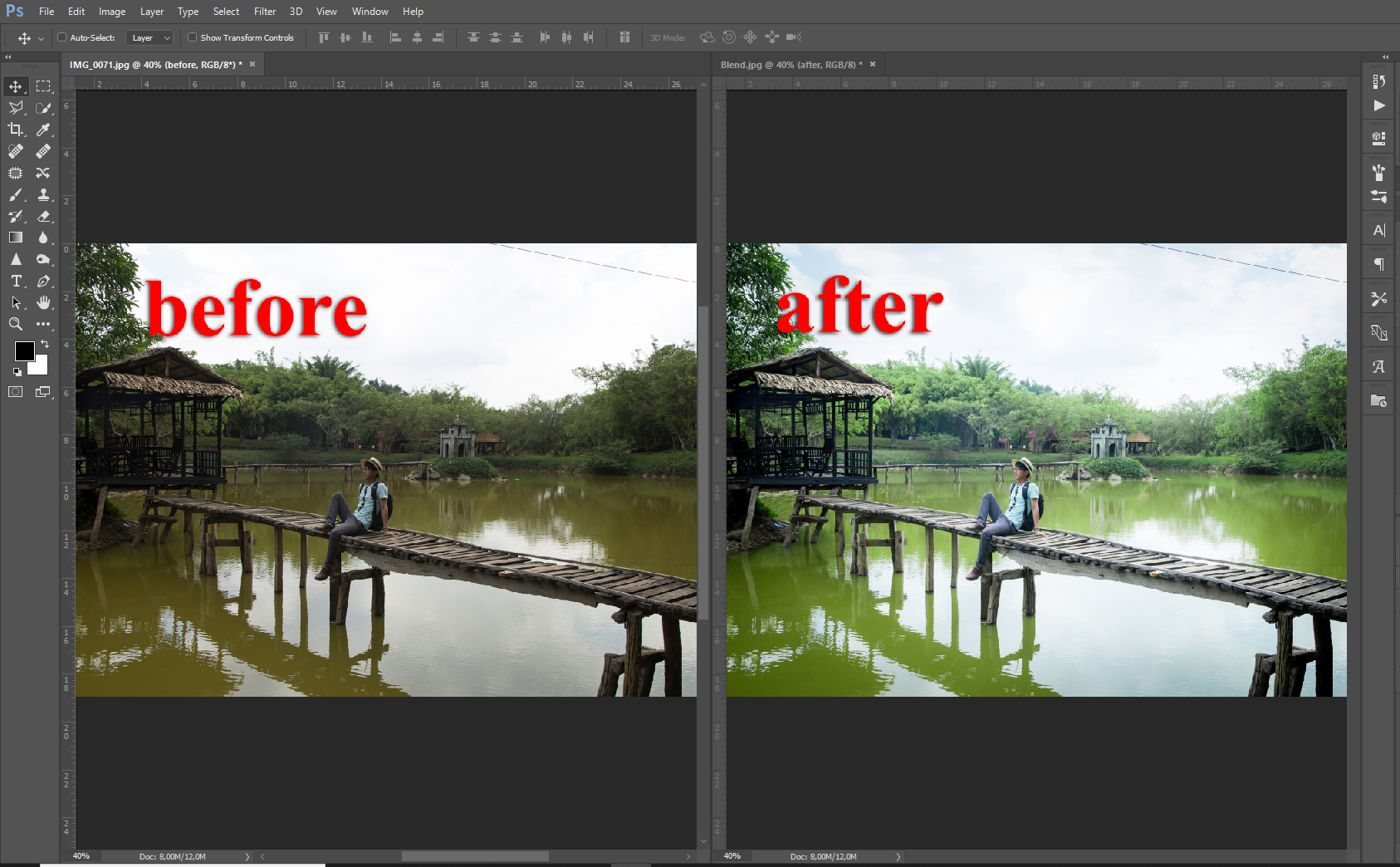Viewport: 1400px width, 867px height.
Task: Open the Character panel from the right dock
Action: [x=1378, y=230]
